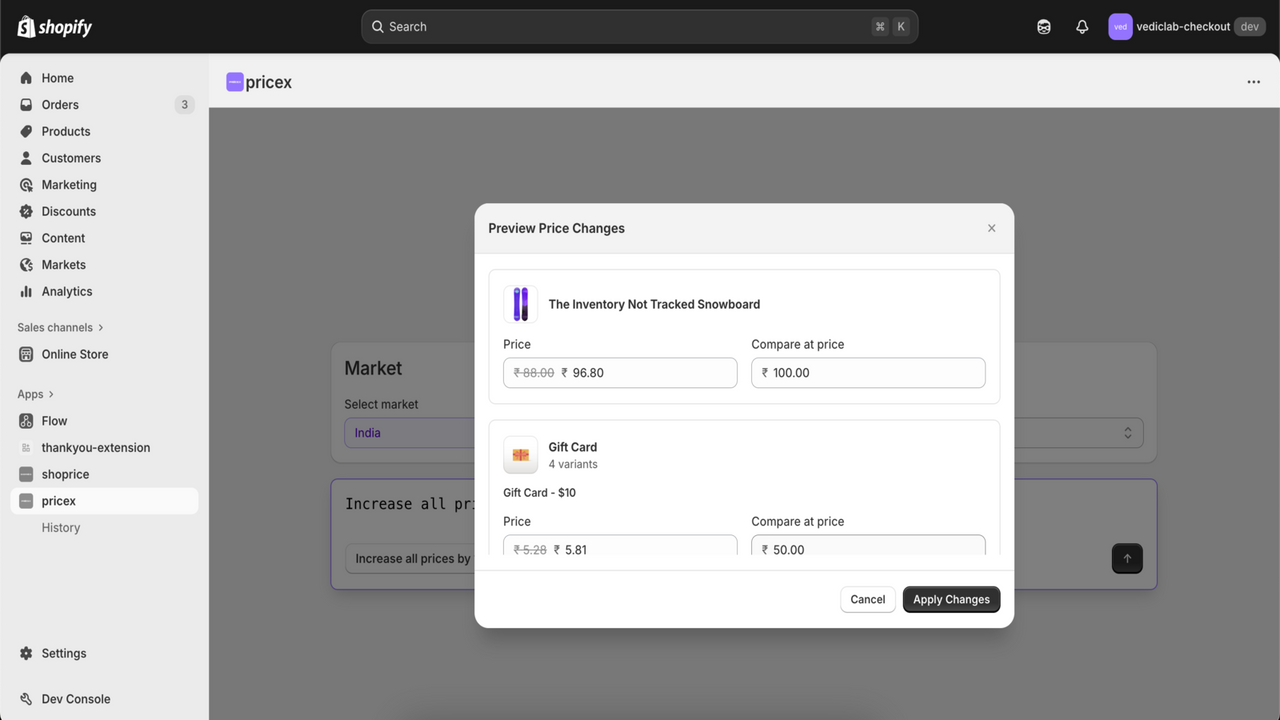This screenshot has width=1280, height=720.
Task: Open the pricex three-dot menu
Action: 1253,82
